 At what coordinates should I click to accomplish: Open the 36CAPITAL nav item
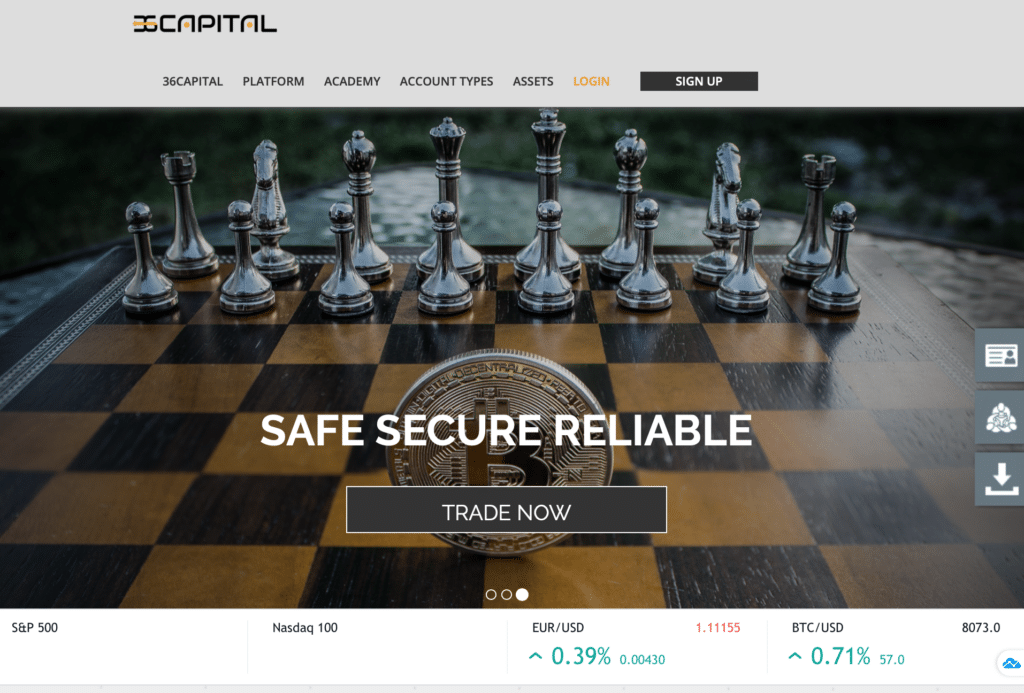coord(193,82)
